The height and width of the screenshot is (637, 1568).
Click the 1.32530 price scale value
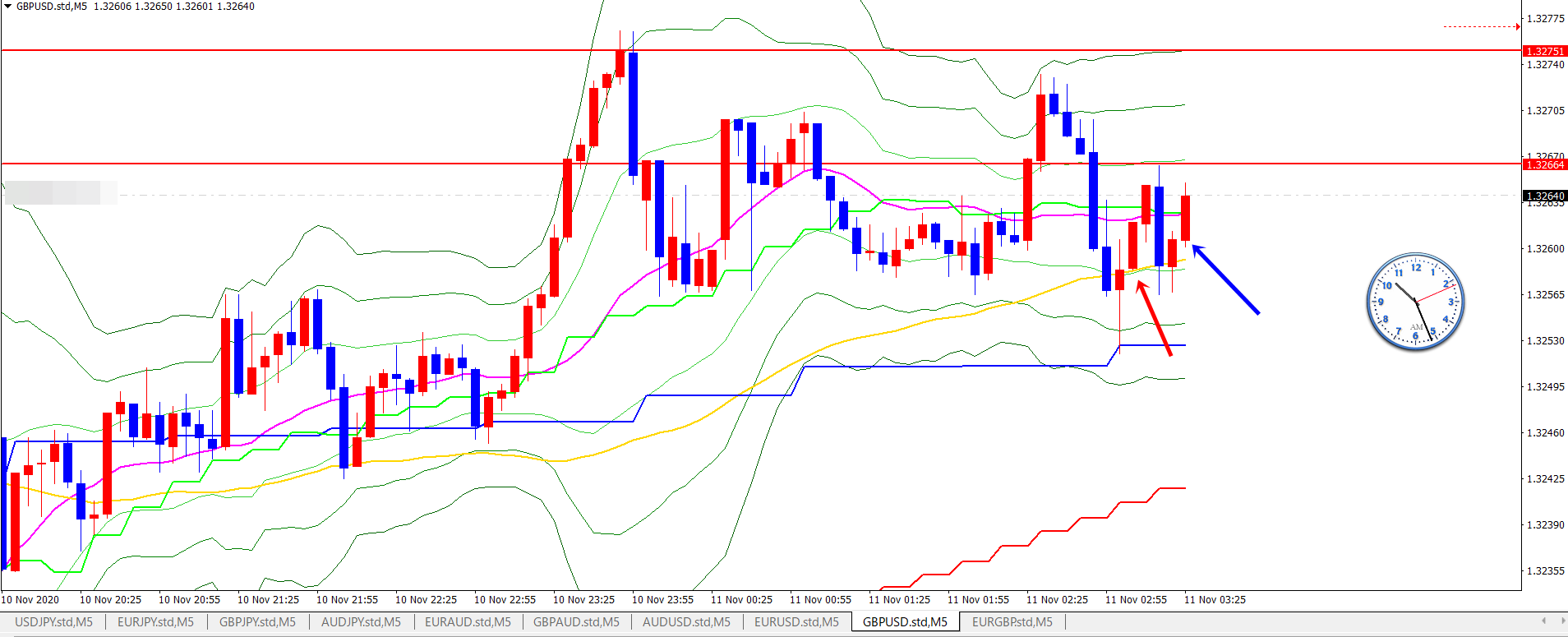coord(1545,340)
